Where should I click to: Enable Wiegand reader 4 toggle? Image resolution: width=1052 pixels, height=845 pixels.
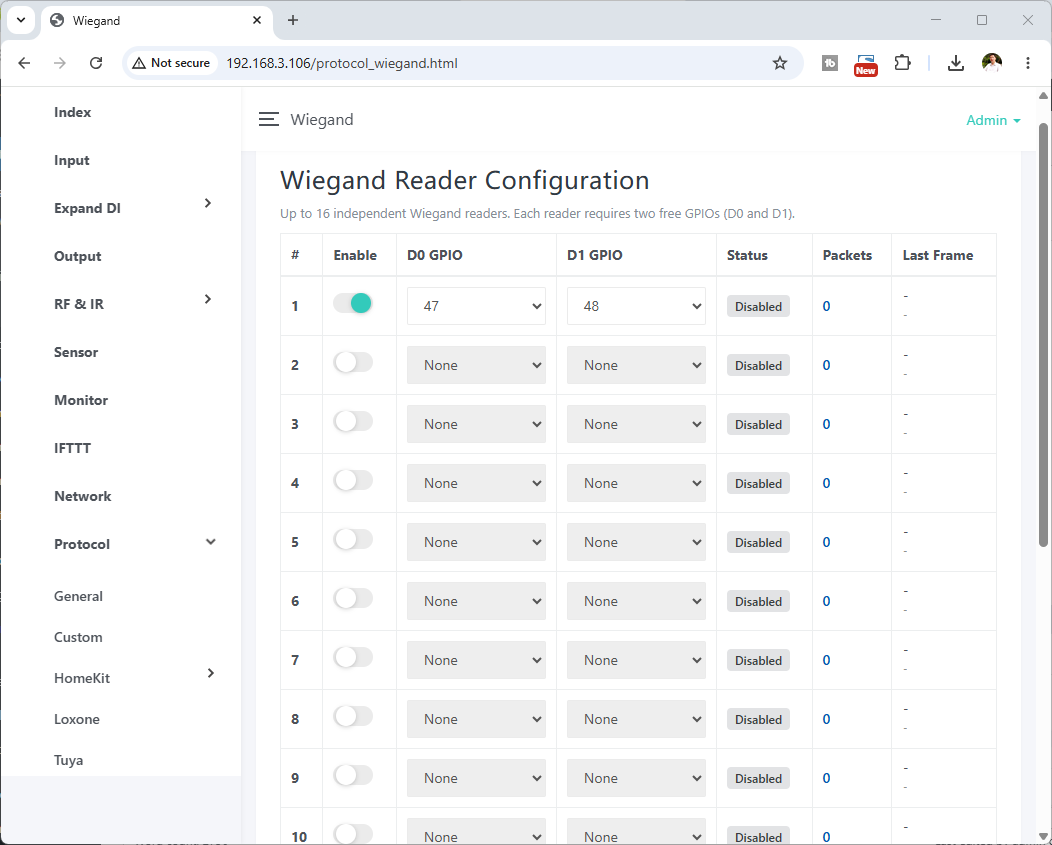[x=353, y=481]
